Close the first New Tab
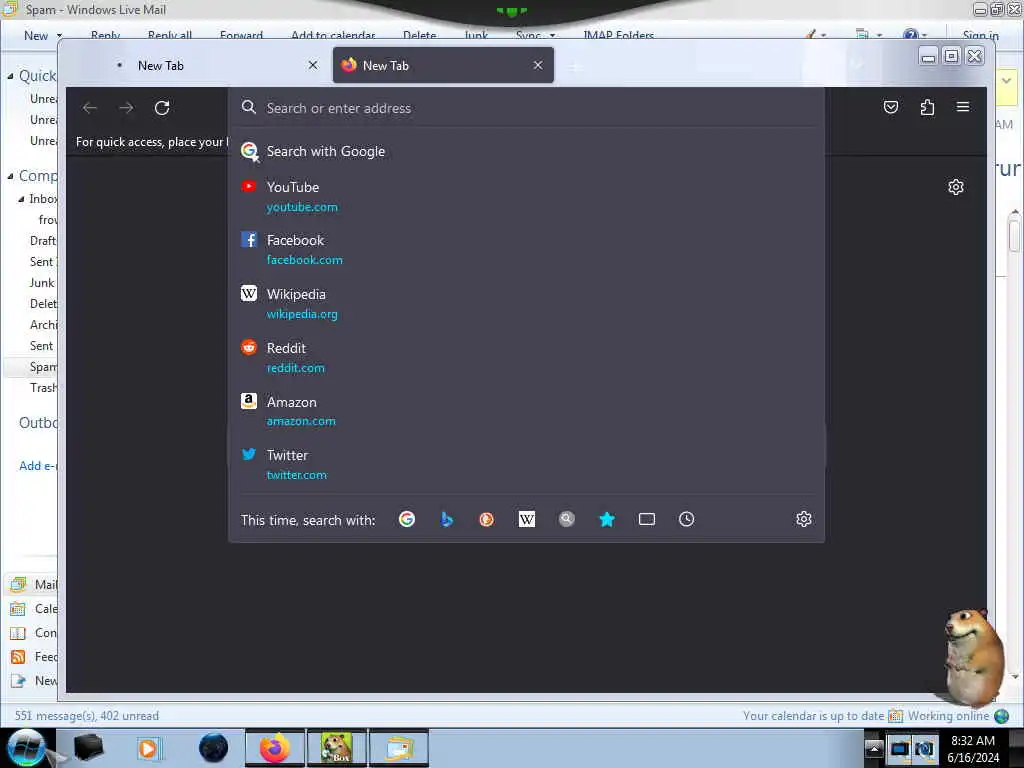Viewport: 1024px width, 768px height. pos(313,65)
